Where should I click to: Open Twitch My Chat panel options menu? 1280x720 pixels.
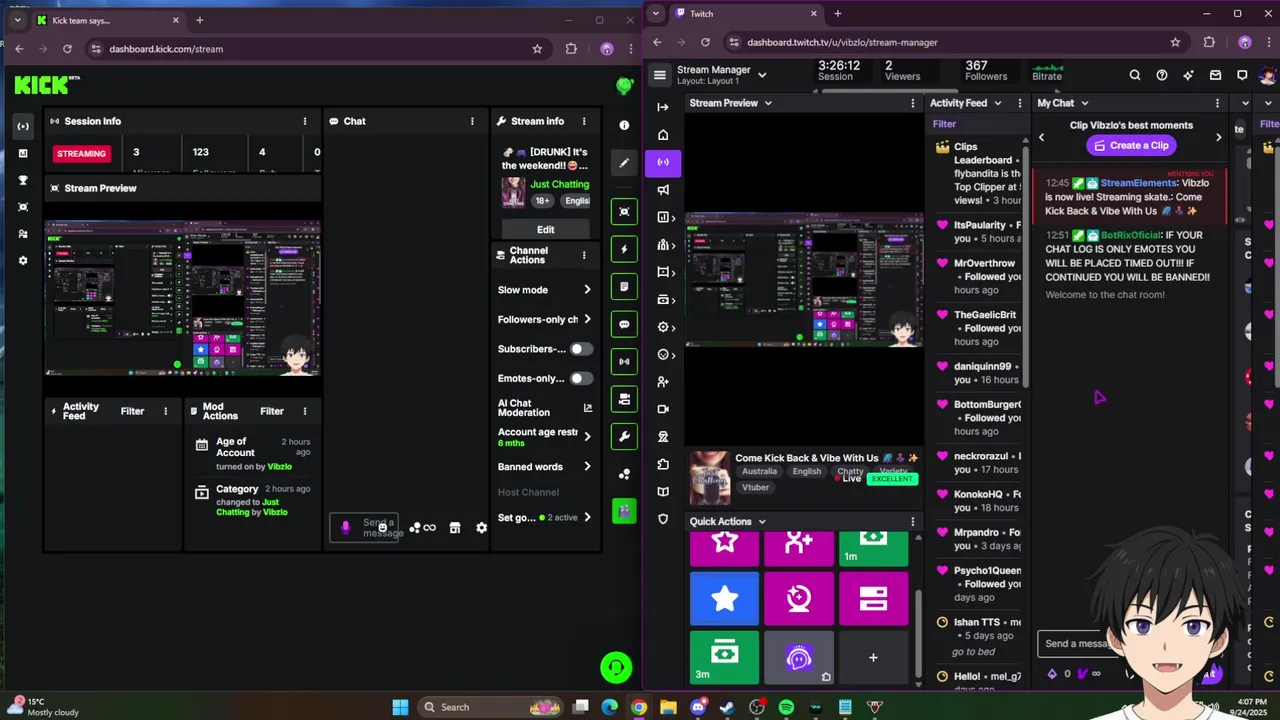click(1217, 103)
